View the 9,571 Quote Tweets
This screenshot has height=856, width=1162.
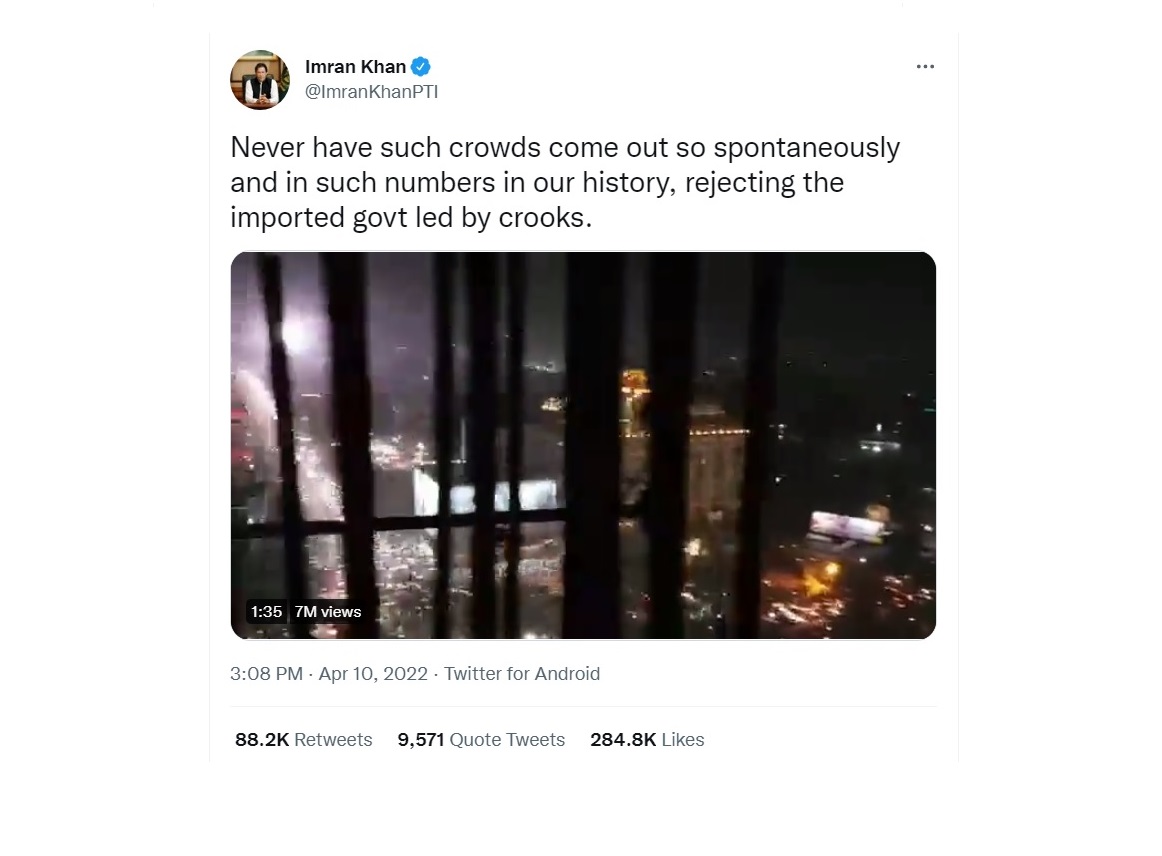481,740
